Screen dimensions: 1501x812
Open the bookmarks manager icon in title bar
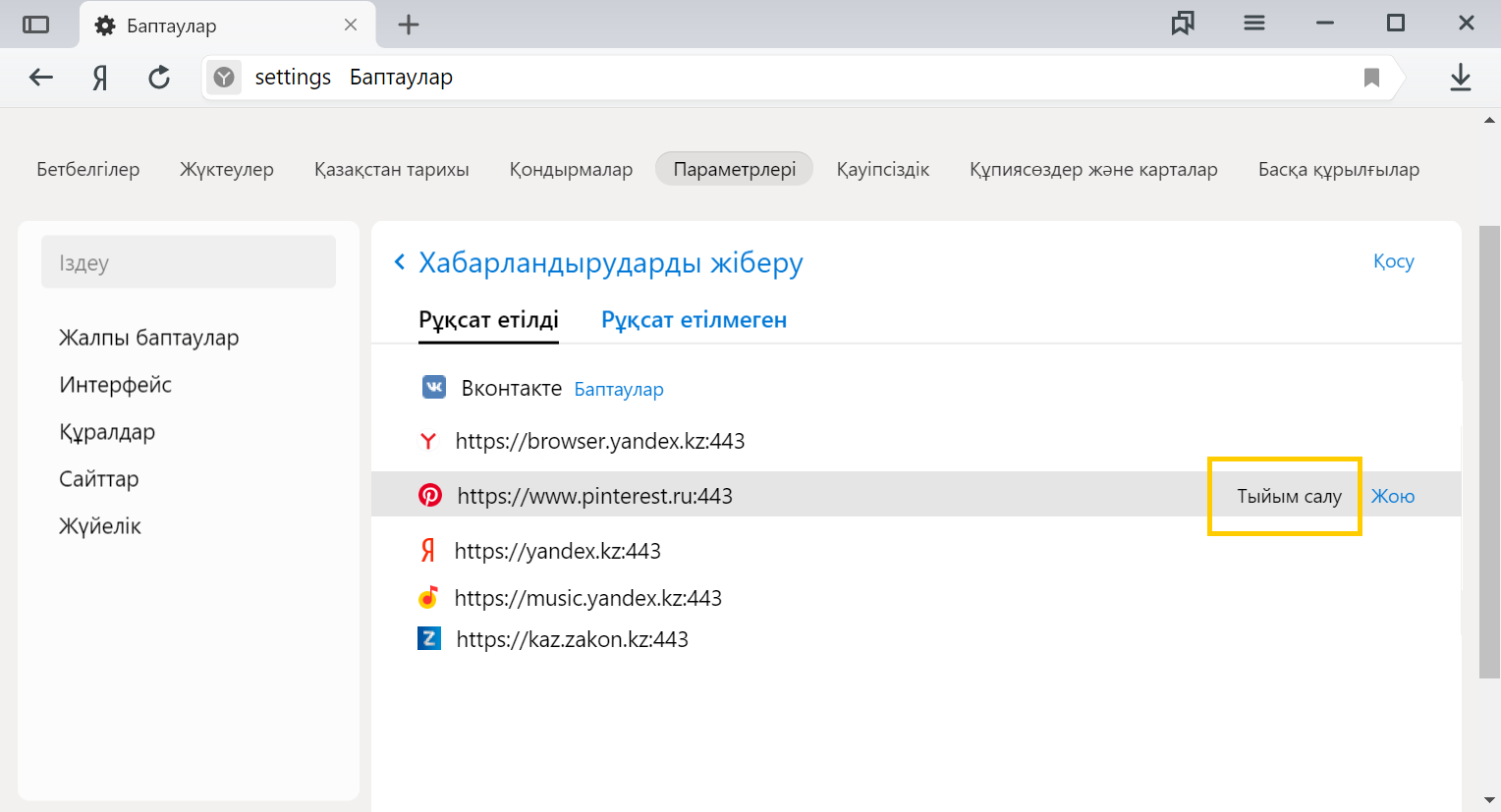coord(1183,23)
